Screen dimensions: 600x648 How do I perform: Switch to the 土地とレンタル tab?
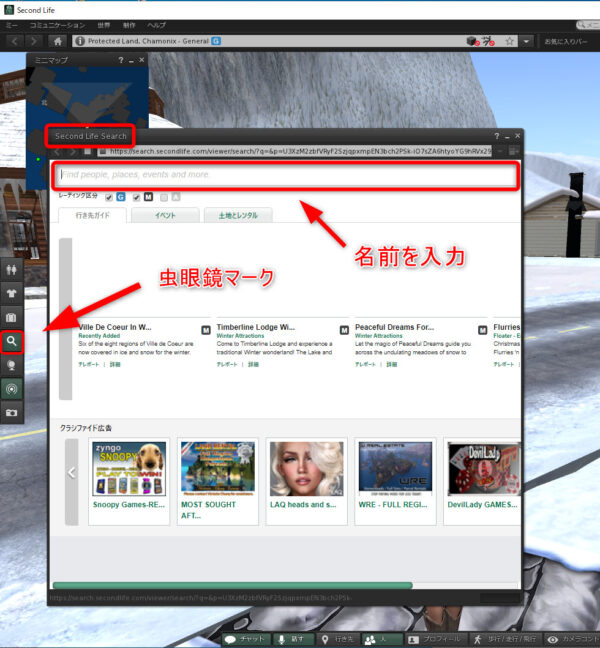(238, 215)
